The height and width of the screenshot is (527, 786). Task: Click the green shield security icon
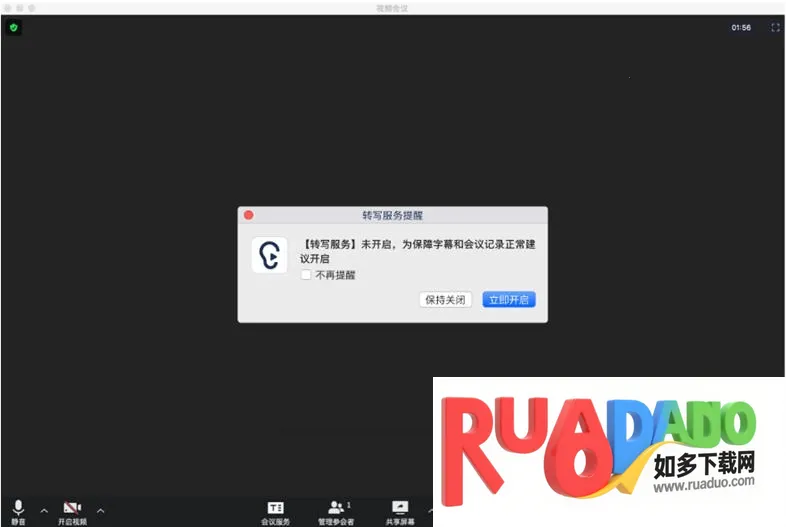point(13,27)
